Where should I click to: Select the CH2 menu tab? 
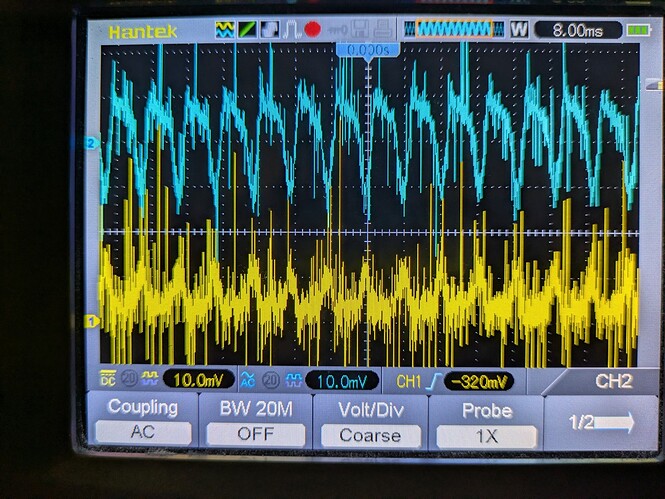(x=613, y=381)
